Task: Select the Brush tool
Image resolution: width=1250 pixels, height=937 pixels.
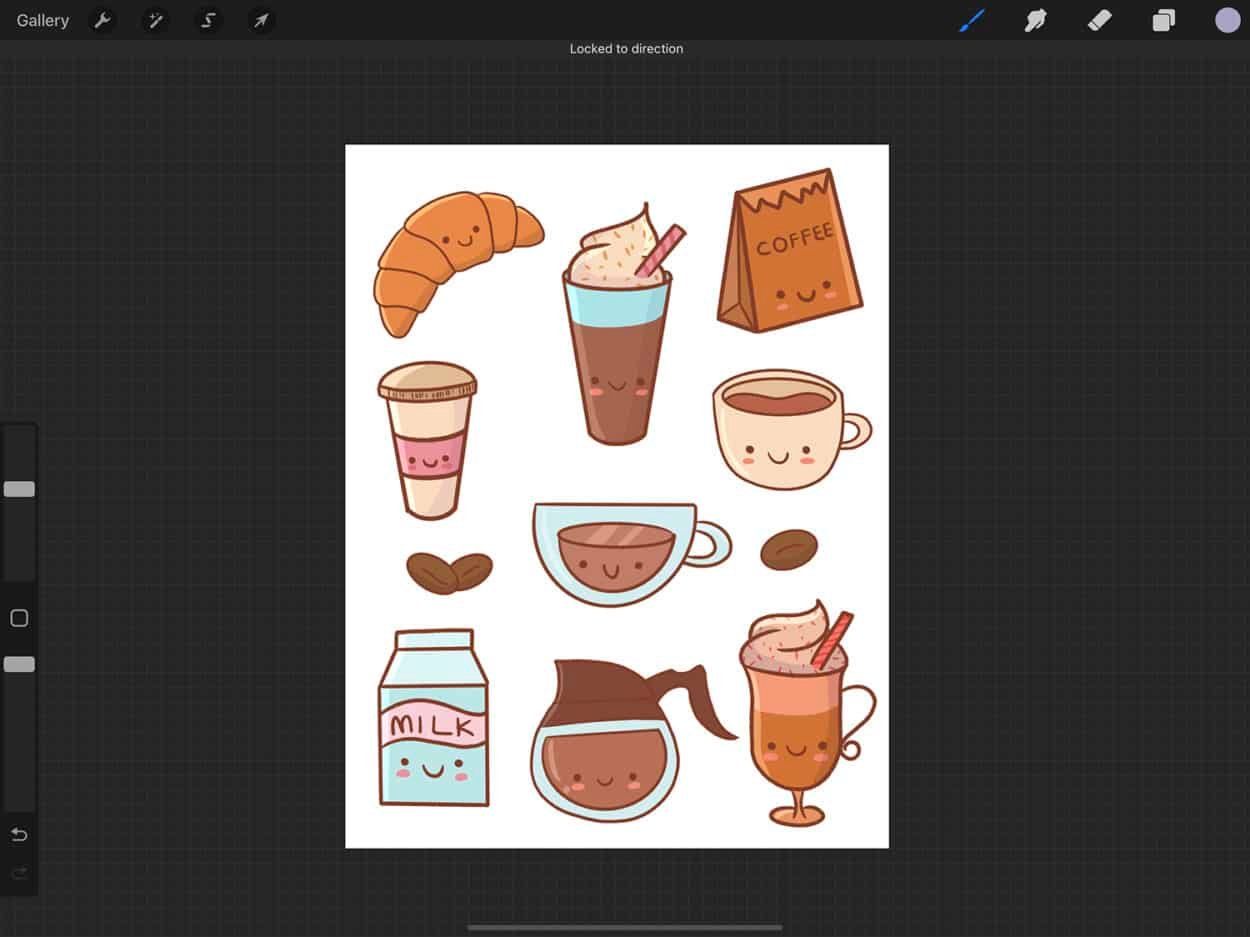Action: coord(972,20)
